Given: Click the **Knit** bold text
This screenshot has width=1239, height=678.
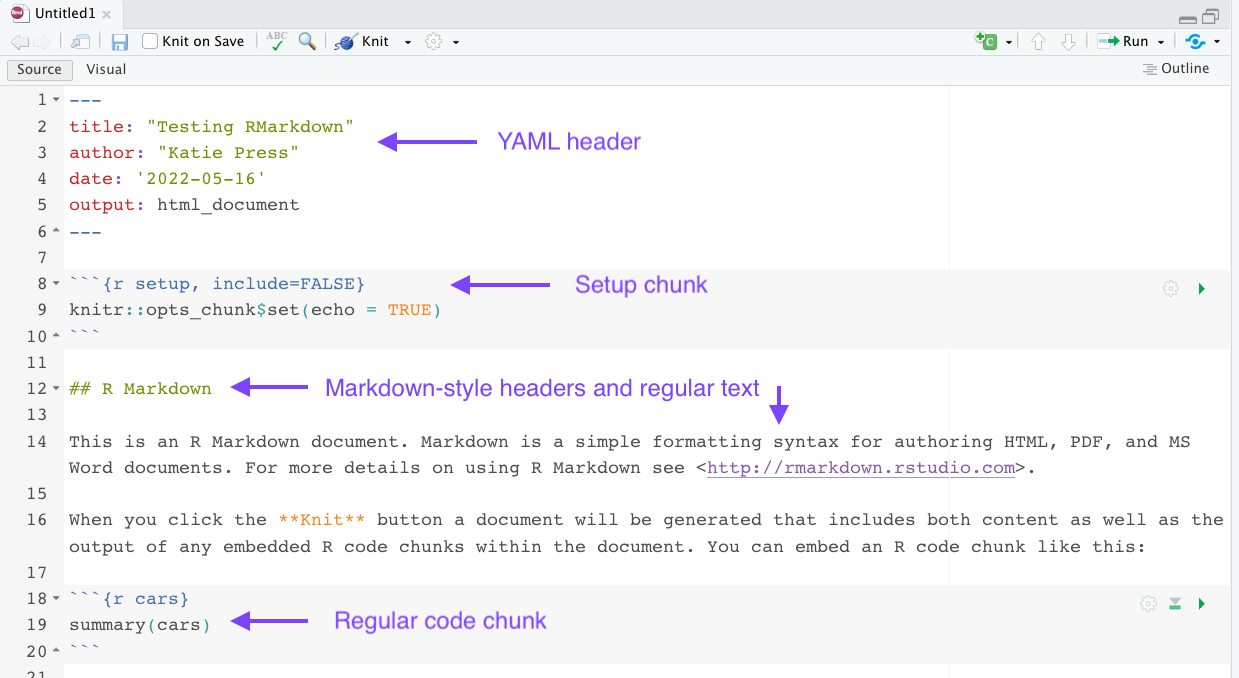Looking at the screenshot, I should [322, 520].
